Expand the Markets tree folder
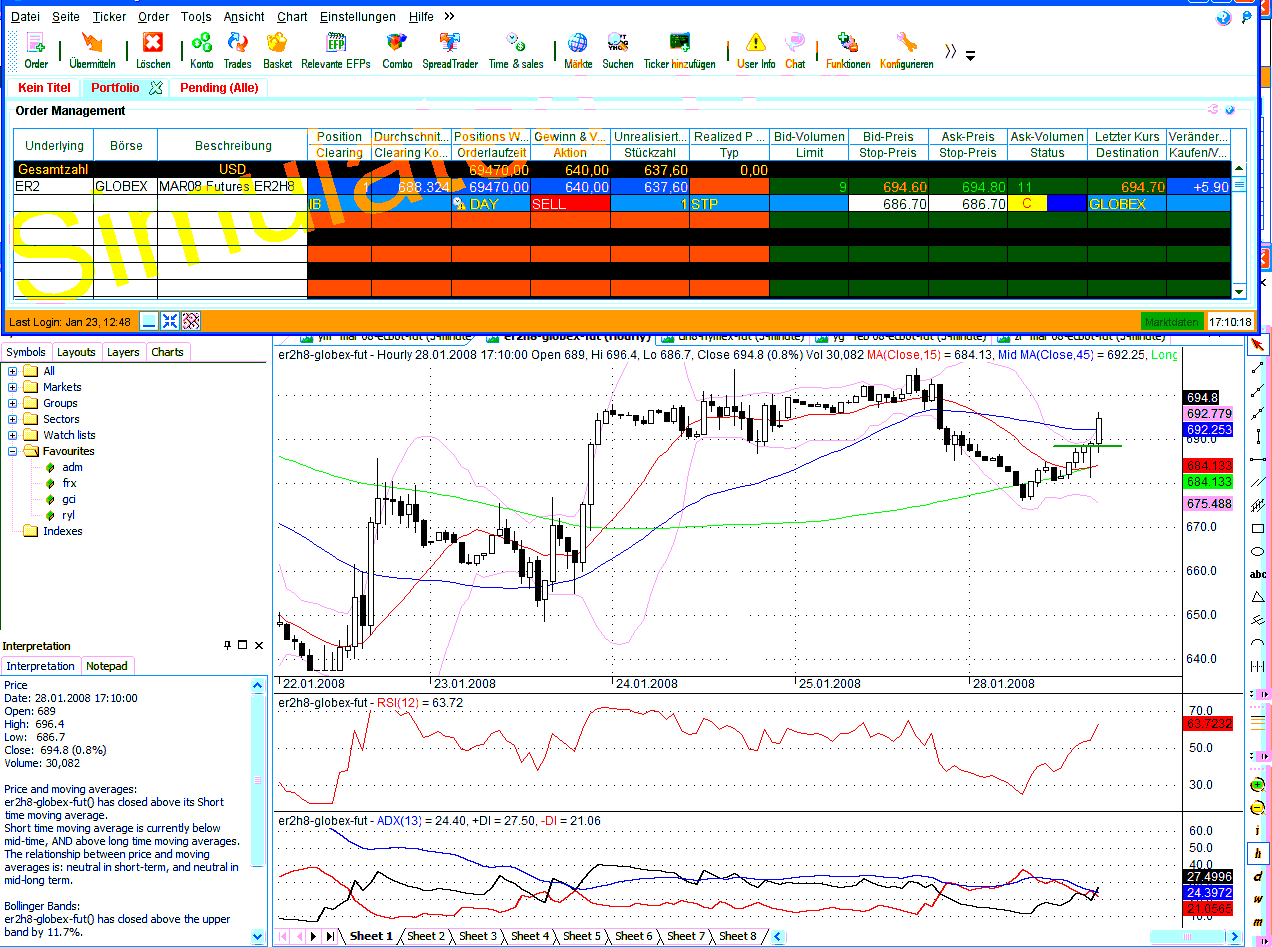 pos(13,387)
